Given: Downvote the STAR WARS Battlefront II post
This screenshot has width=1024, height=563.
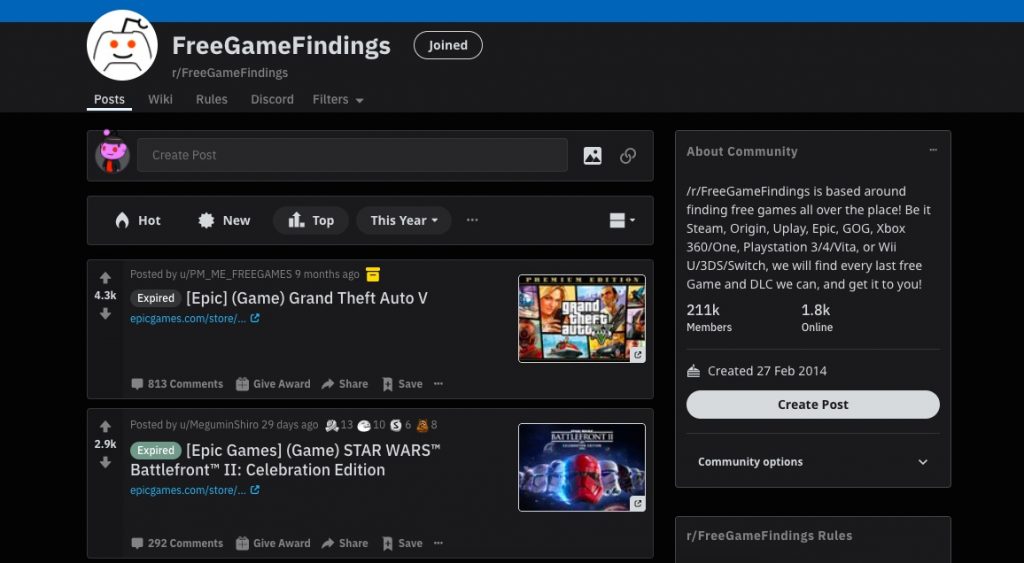Looking at the screenshot, I should click(105, 462).
